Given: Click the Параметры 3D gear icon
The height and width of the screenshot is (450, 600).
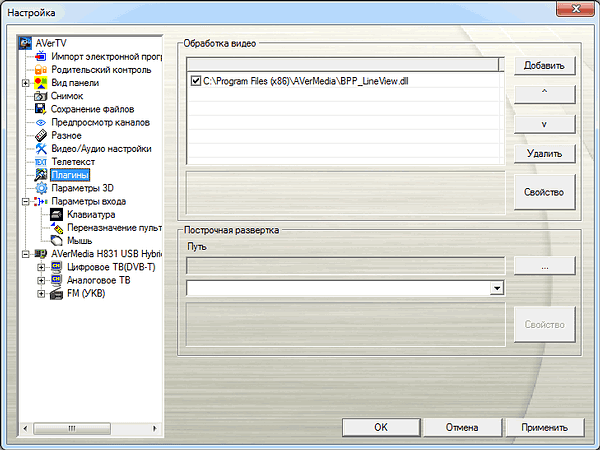Looking at the screenshot, I should [x=41, y=188].
